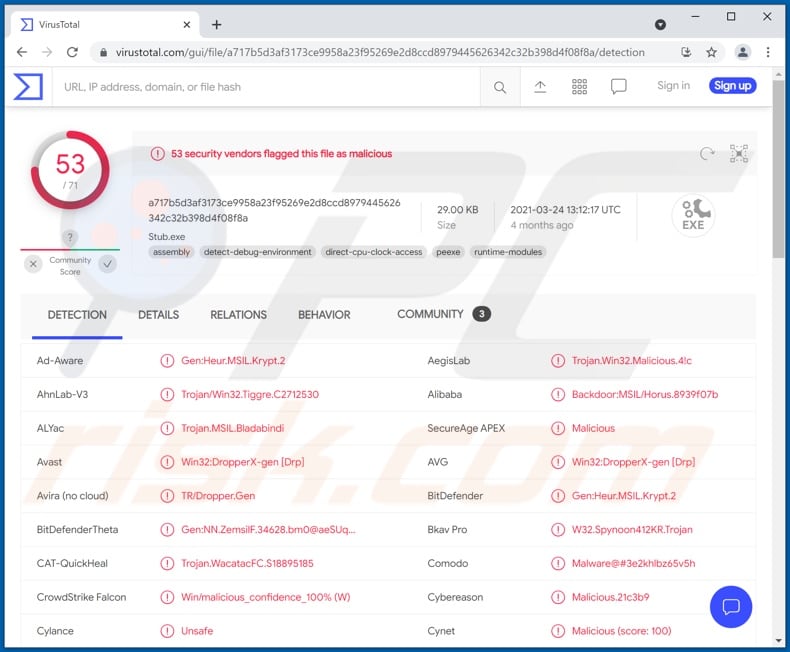Reload the page with refresh icon
The width and height of the screenshot is (790, 652).
[x=73, y=52]
